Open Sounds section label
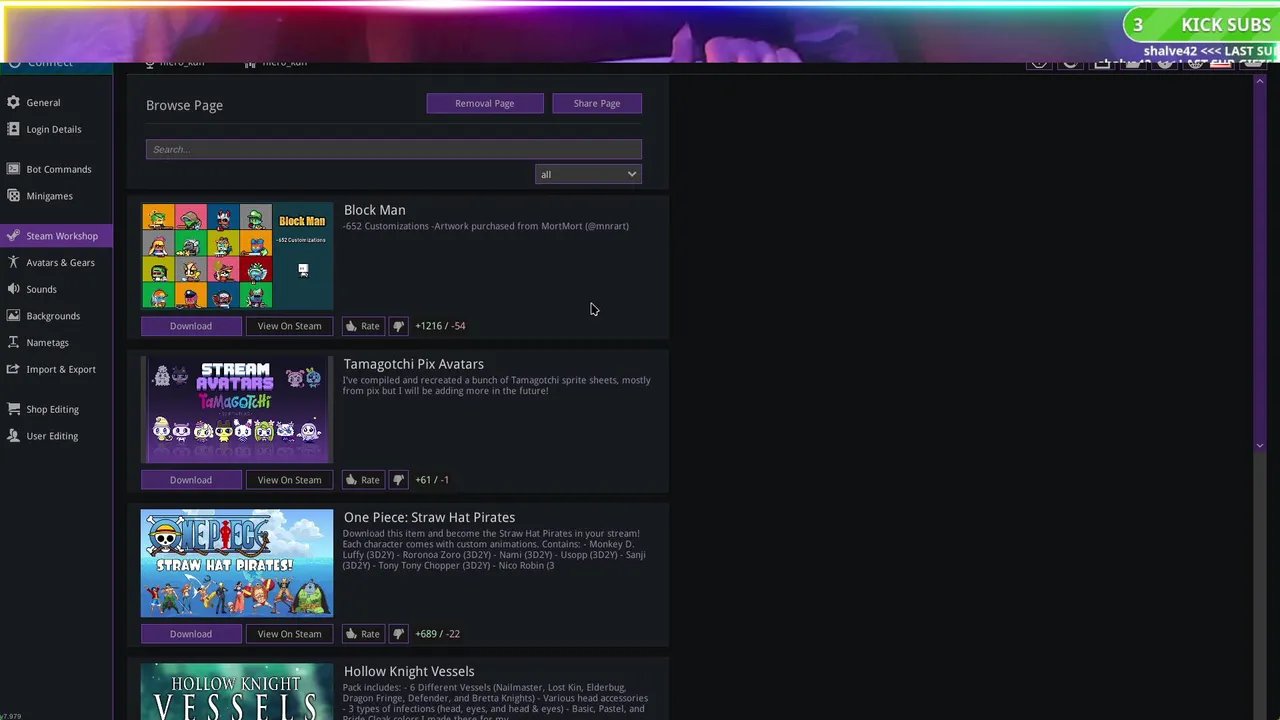The height and width of the screenshot is (720, 1280). click(x=41, y=289)
